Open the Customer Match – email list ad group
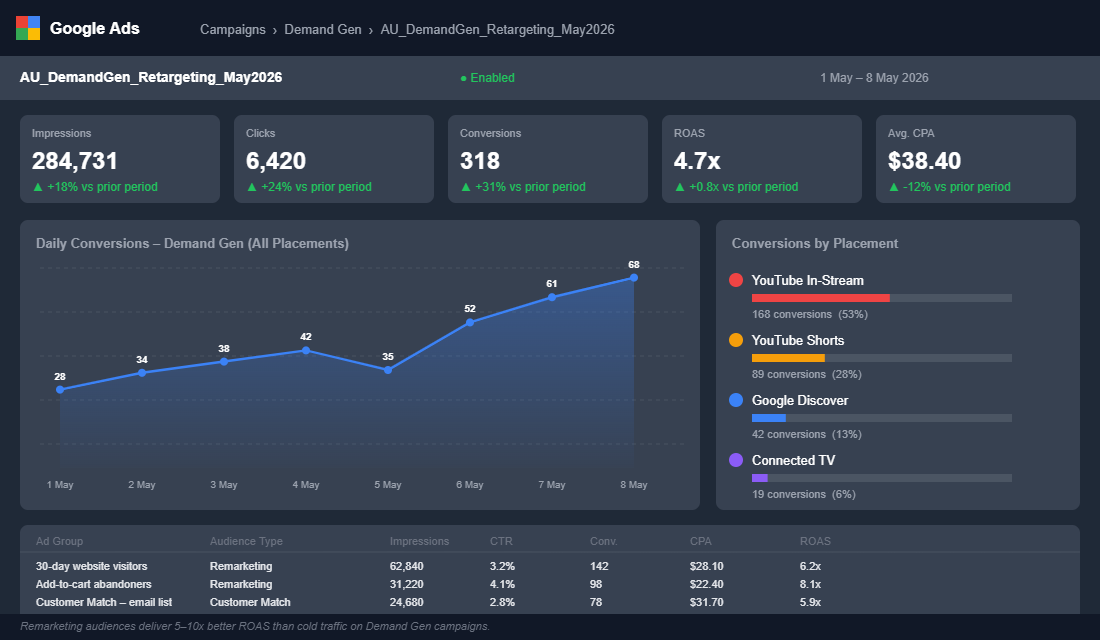Screen dimensions: 1100x640 click(x=104, y=603)
